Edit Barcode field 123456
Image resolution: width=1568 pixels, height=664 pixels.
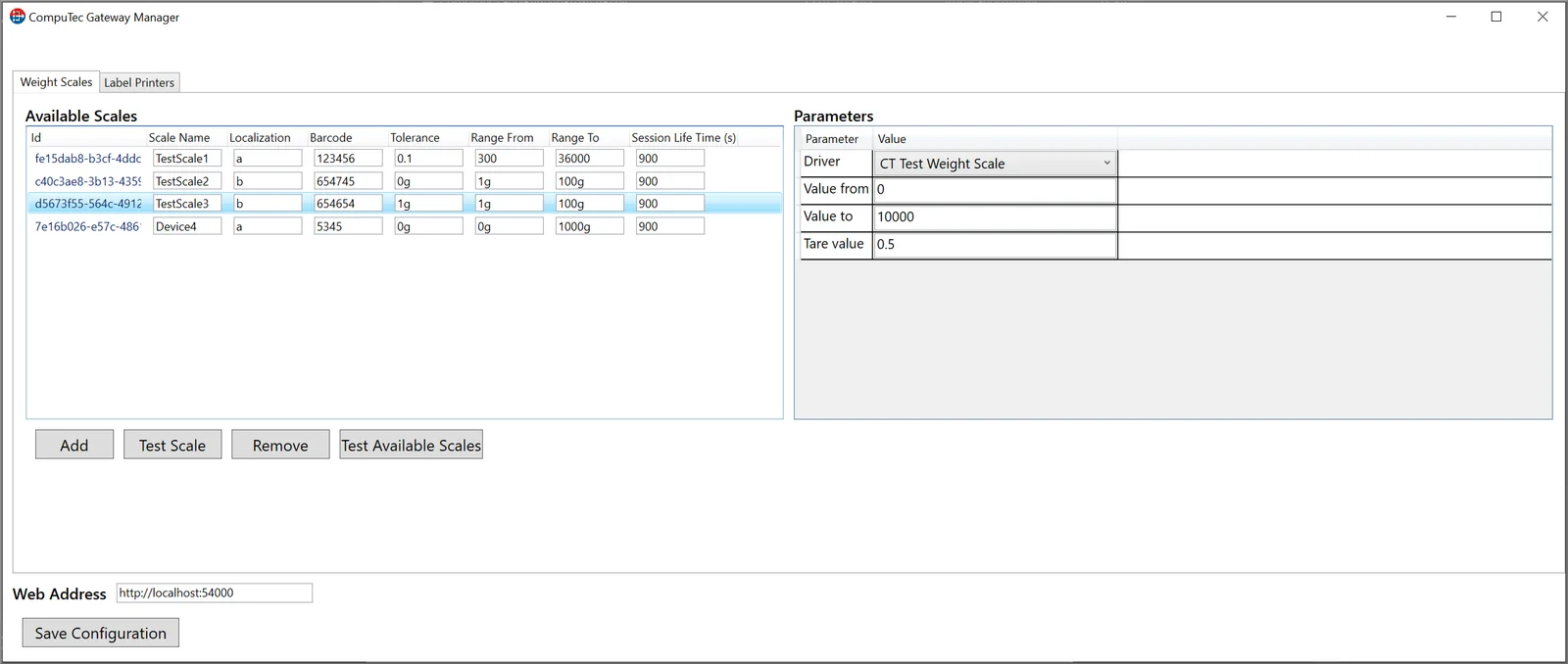348,158
